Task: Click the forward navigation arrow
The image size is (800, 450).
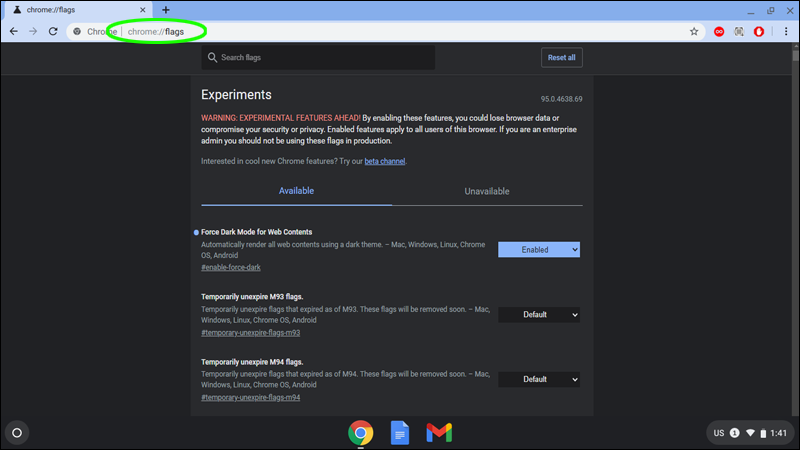Action: tap(33, 32)
